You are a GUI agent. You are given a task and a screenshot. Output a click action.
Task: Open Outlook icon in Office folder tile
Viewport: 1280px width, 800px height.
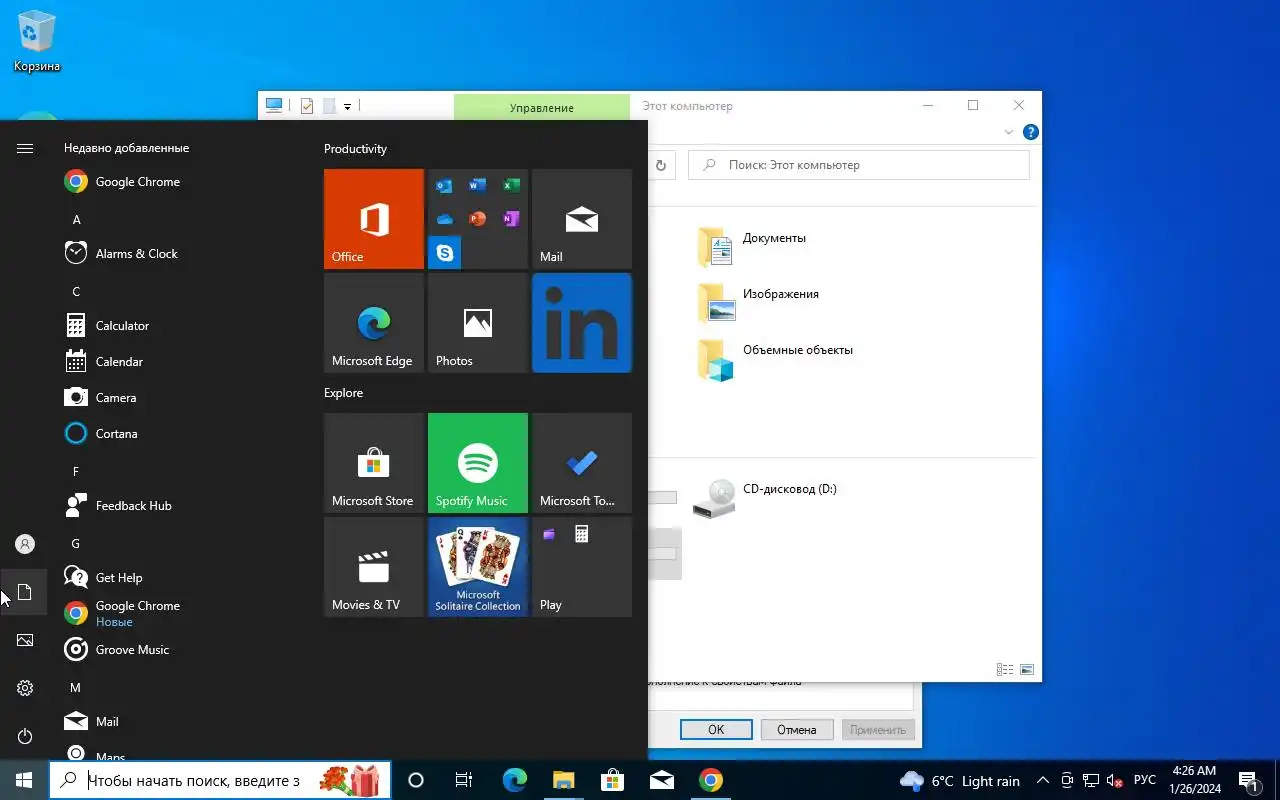click(445, 185)
